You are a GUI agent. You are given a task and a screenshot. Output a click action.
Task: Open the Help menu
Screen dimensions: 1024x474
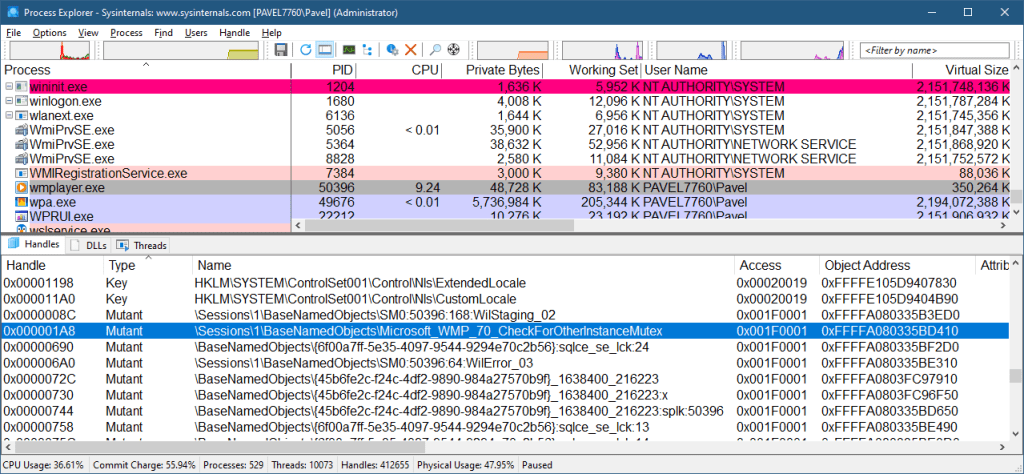tap(271, 33)
